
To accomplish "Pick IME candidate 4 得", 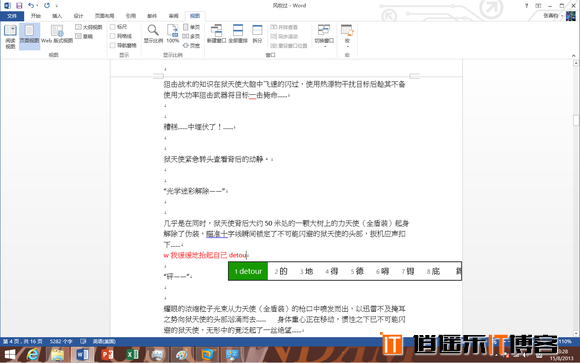I will point(332,271).
